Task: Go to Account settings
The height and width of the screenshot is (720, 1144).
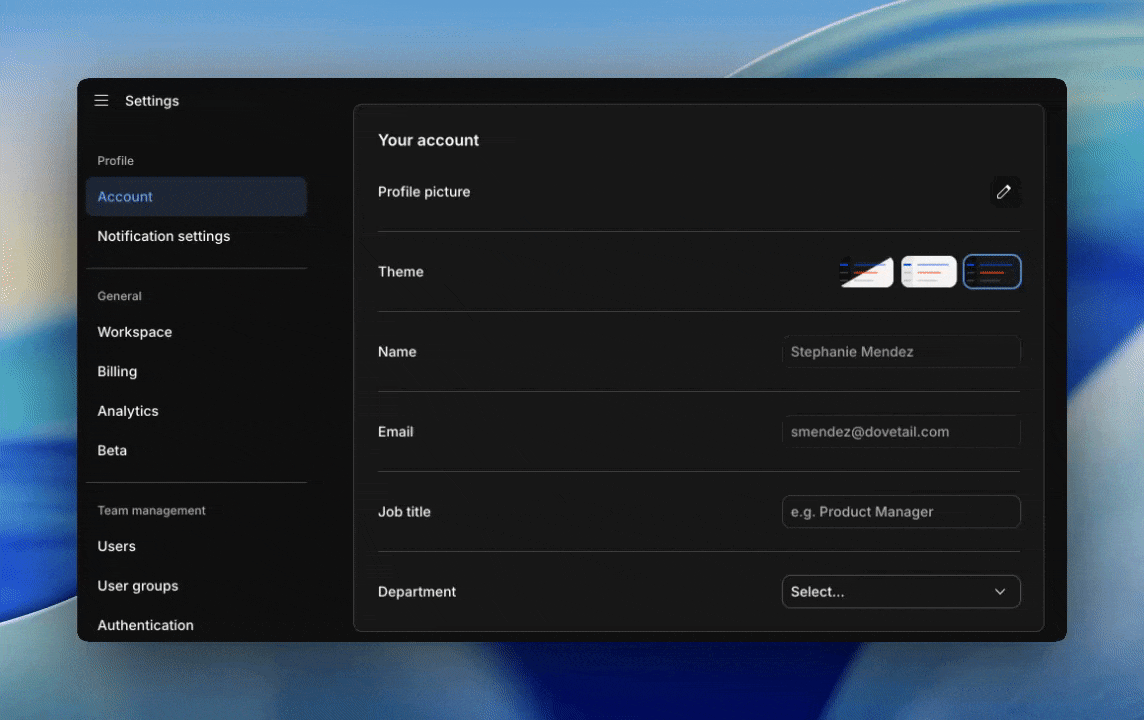Action: (196, 196)
